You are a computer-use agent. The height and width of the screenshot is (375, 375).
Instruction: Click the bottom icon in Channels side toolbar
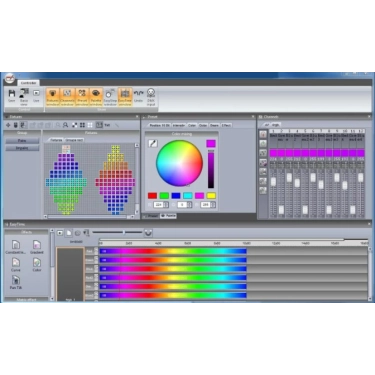point(263,190)
